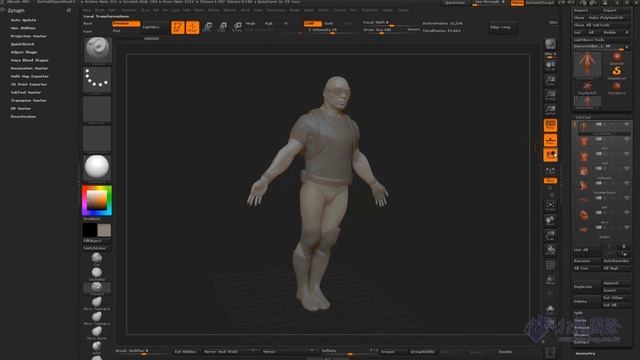The image size is (640, 360).
Task: Toggle the Floor grid button
Action: (550, 140)
